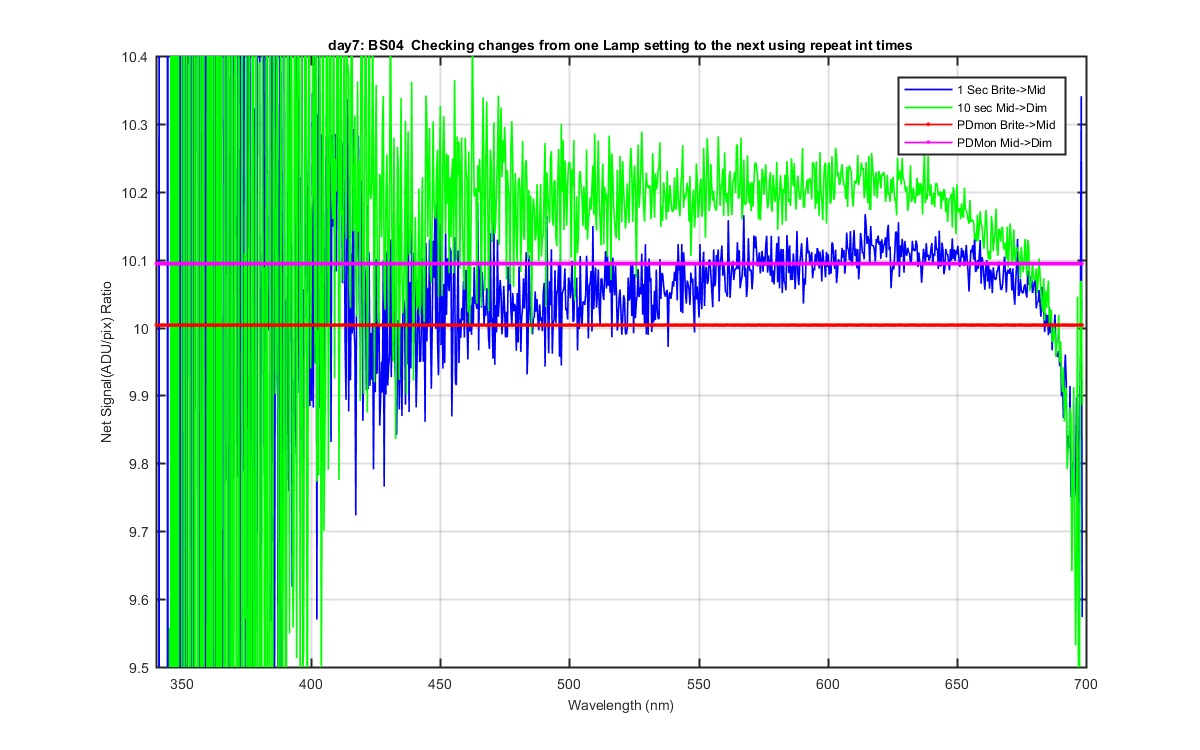This screenshot has width=1200, height=750.
Task: Click y-axis tick label 10.2
Action: point(136,193)
